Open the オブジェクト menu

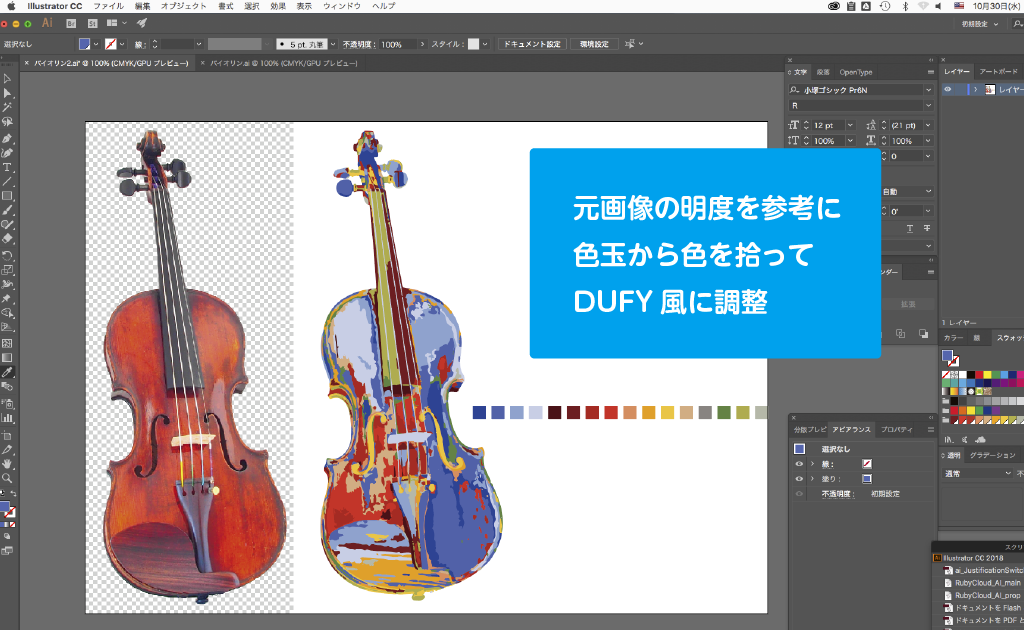coord(184,6)
